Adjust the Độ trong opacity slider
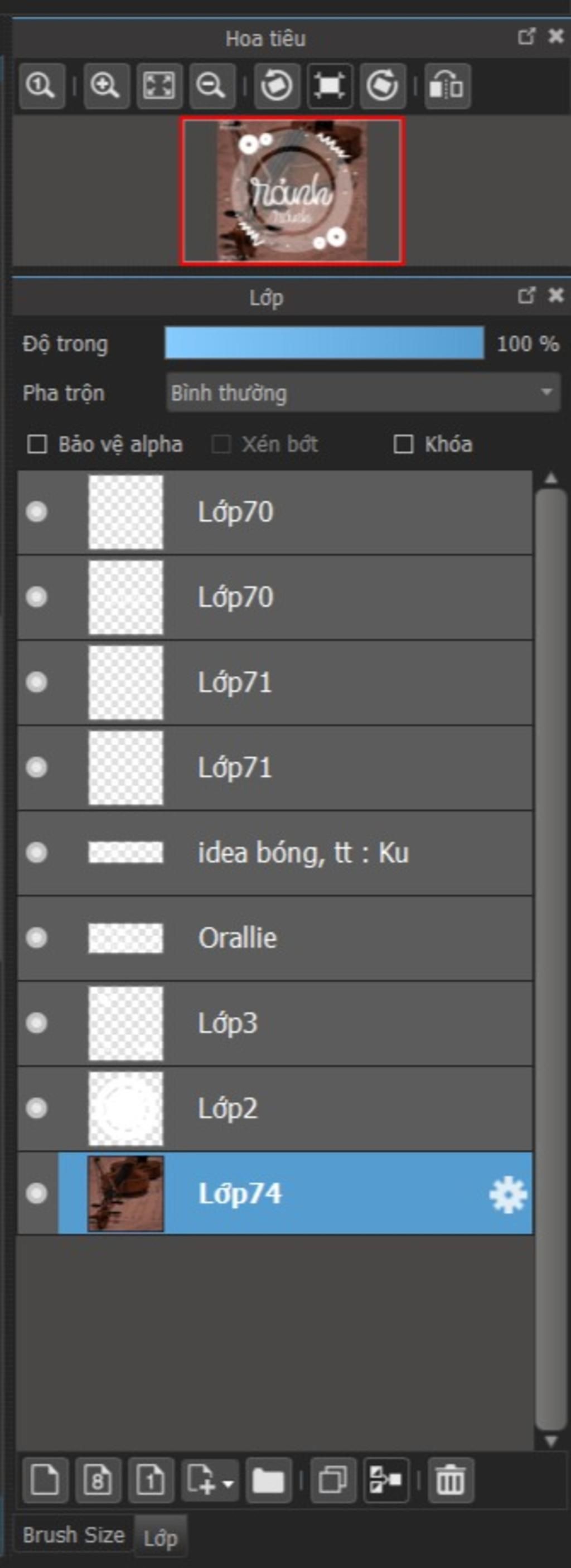 tap(325, 343)
